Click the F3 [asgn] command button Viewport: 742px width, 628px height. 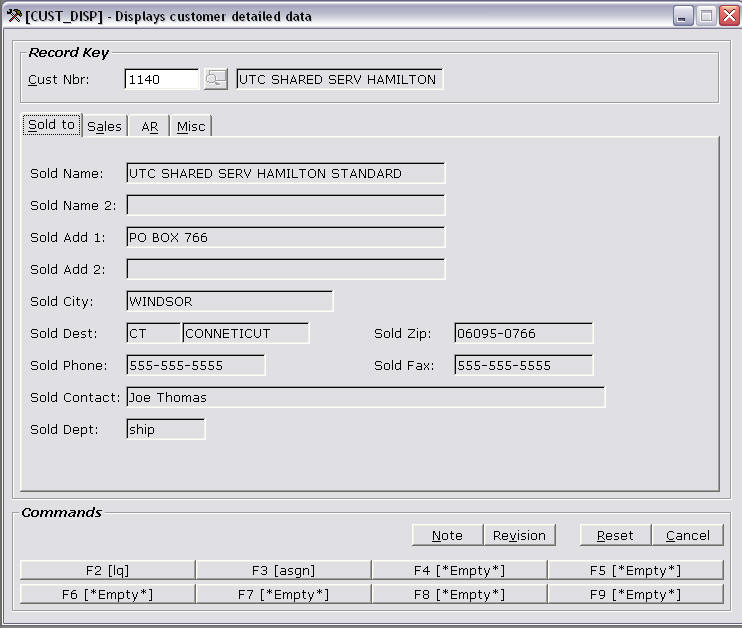283,570
